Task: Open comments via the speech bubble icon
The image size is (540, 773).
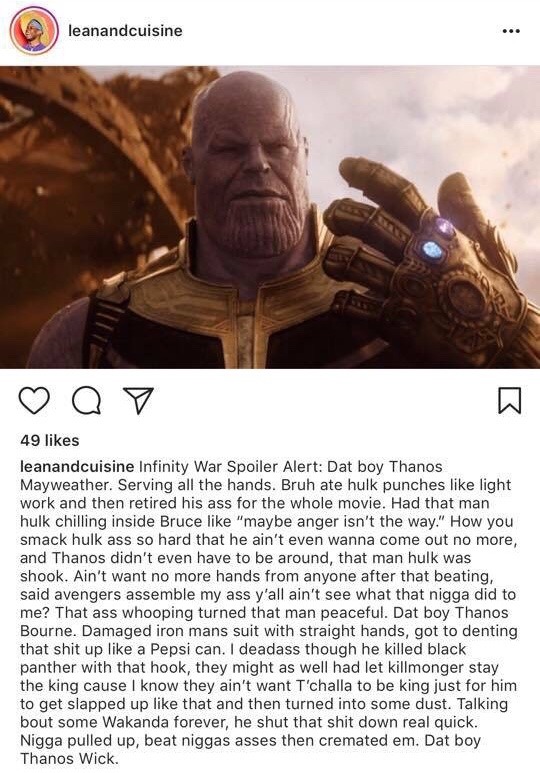Action: (x=87, y=400)
